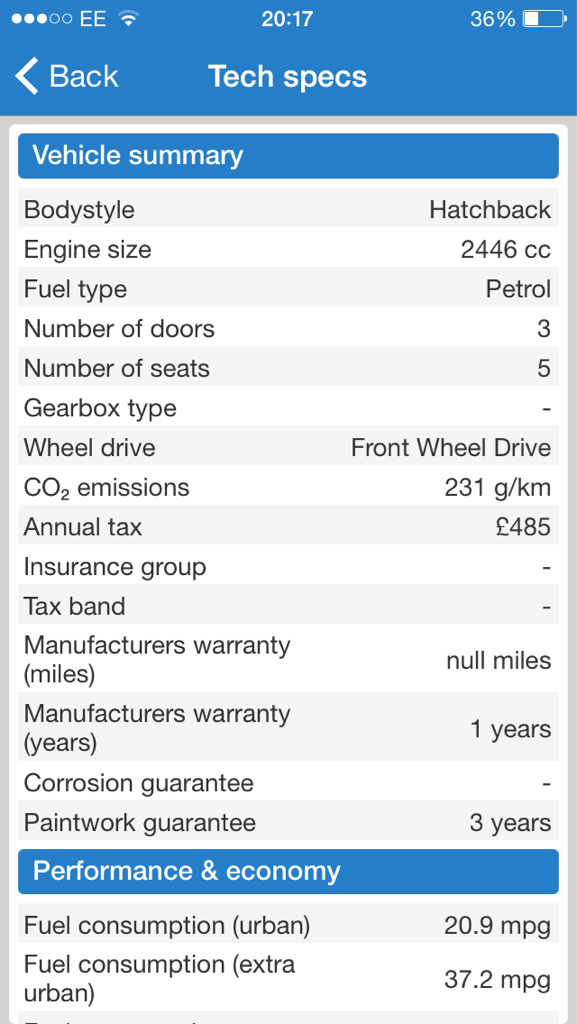Tap the status bar clock 20:17

287,19
